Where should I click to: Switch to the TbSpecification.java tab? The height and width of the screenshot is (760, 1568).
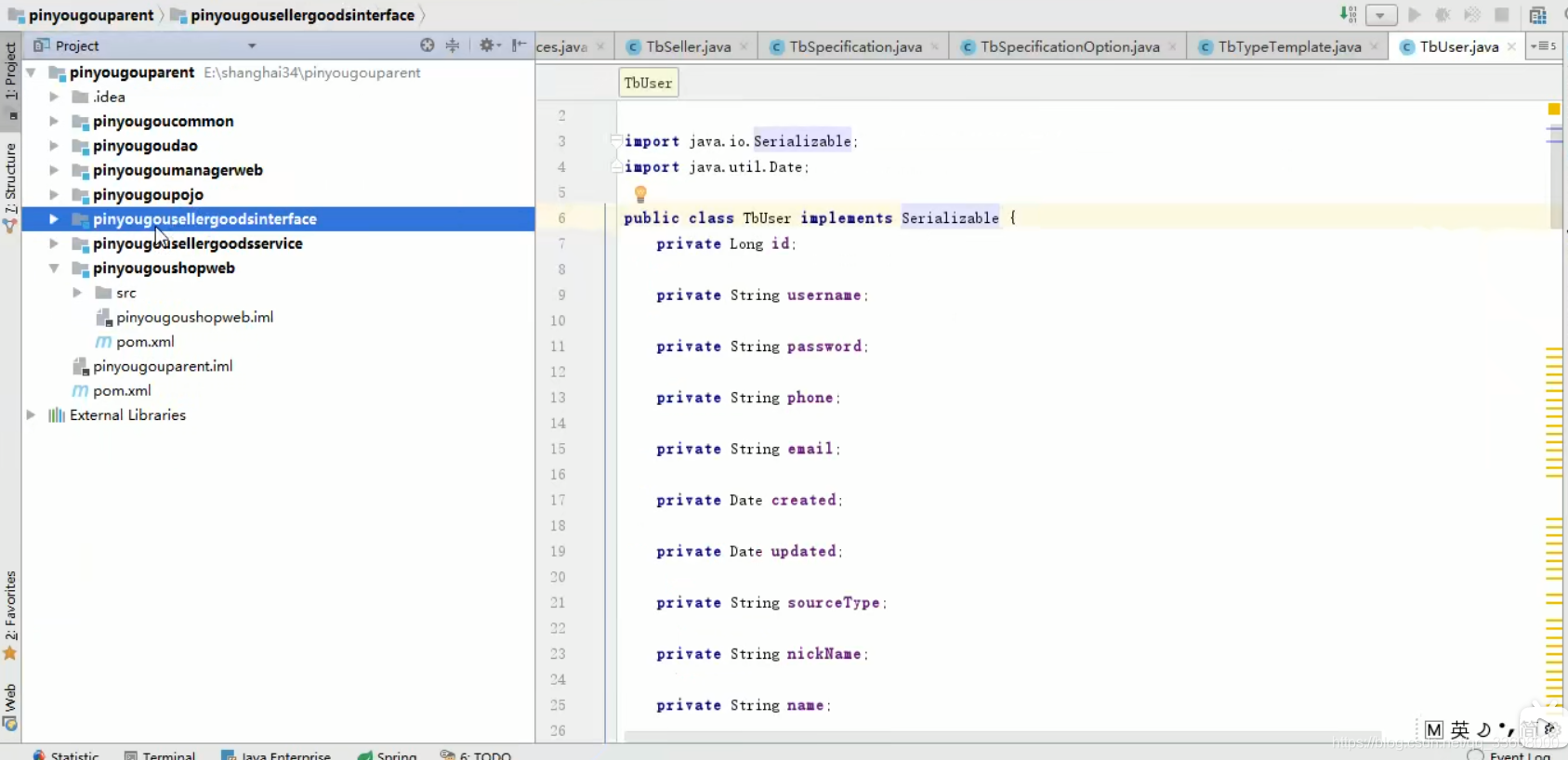(x=855, y=46)
